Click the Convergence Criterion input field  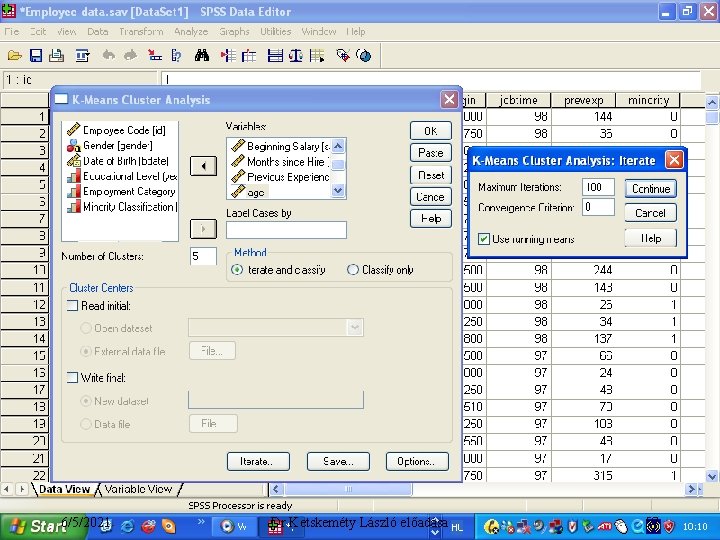click(598, 207)
